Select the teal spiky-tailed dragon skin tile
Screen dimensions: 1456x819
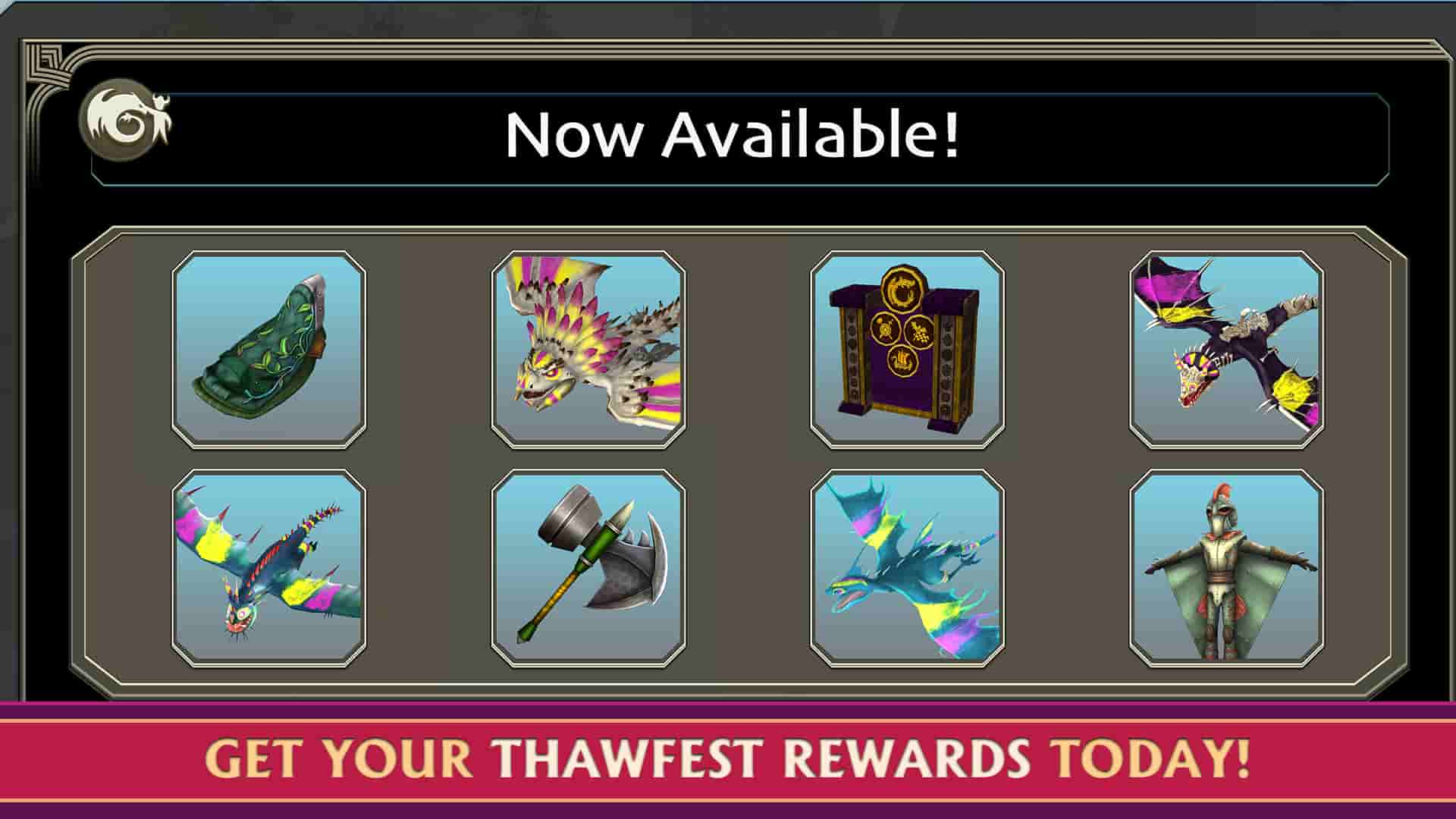coord(269,568)
